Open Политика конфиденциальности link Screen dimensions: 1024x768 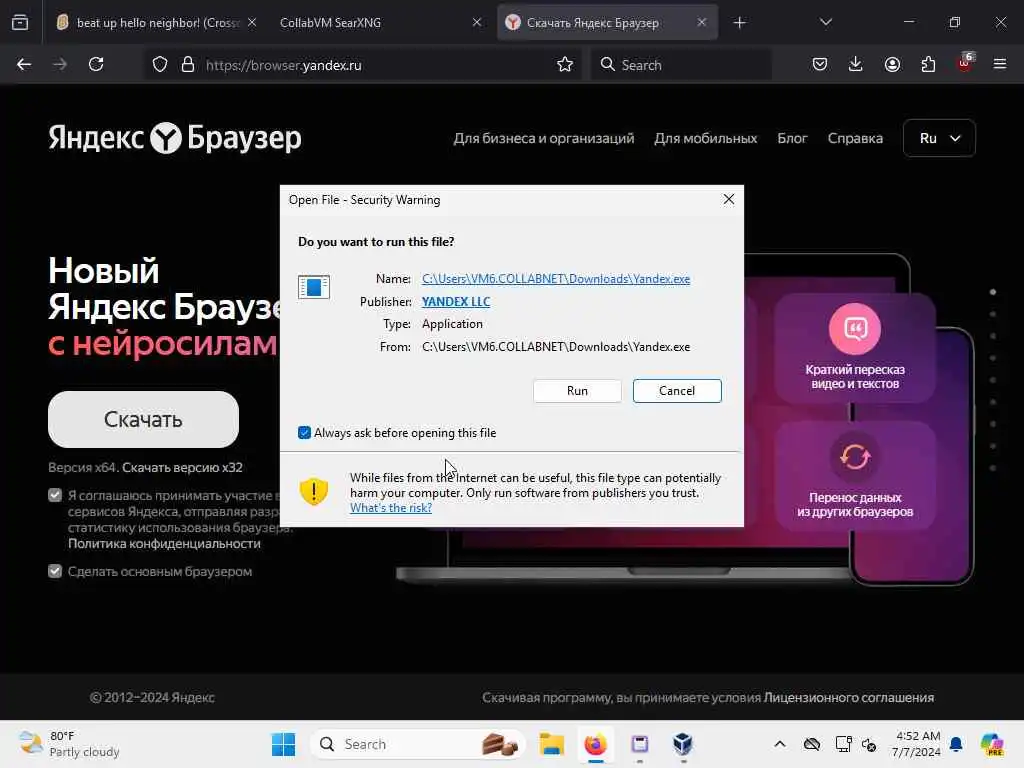164,543
